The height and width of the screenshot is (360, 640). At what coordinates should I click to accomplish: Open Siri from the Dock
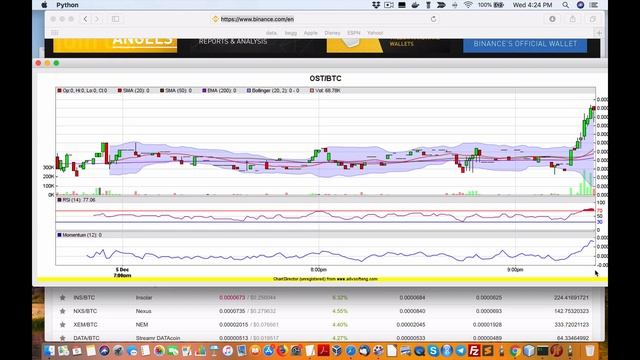(104, 351)
